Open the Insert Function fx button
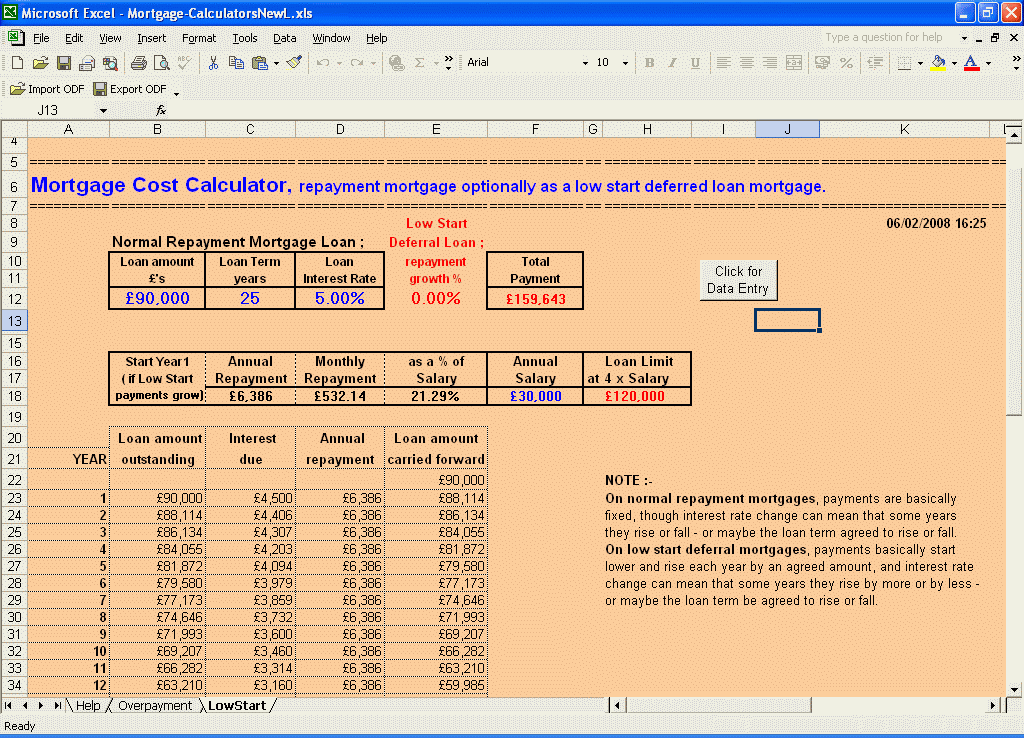Image resolution: width=1024 pixels, height=738 pixels. click(x=161, y=110)
